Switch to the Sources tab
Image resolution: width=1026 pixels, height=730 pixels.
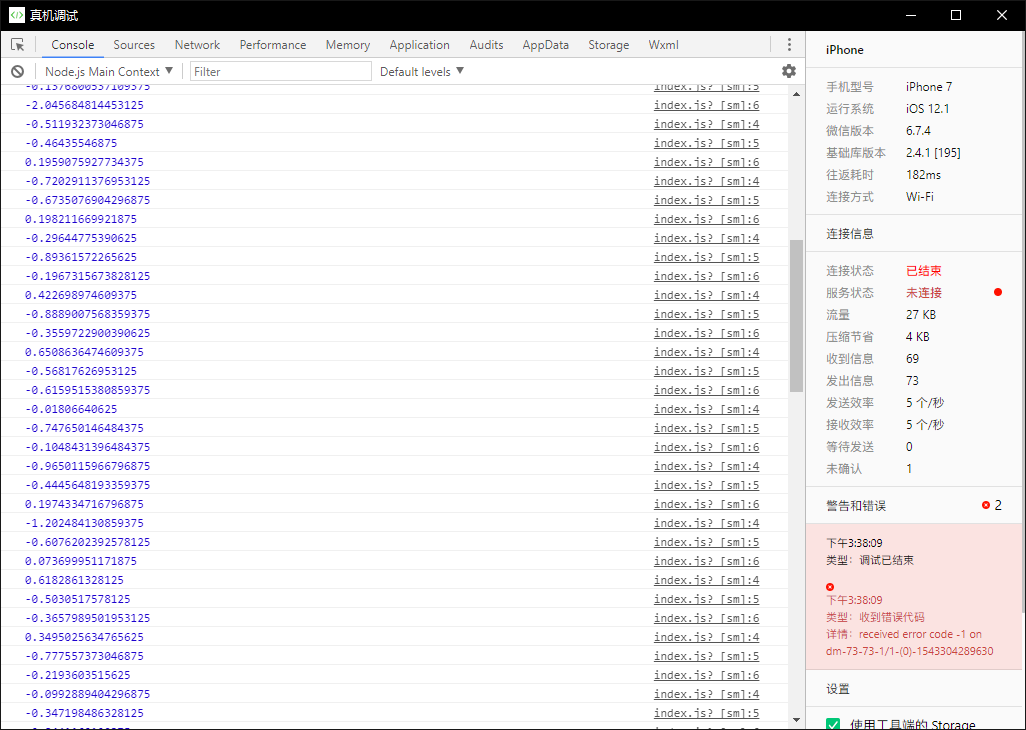134,45
